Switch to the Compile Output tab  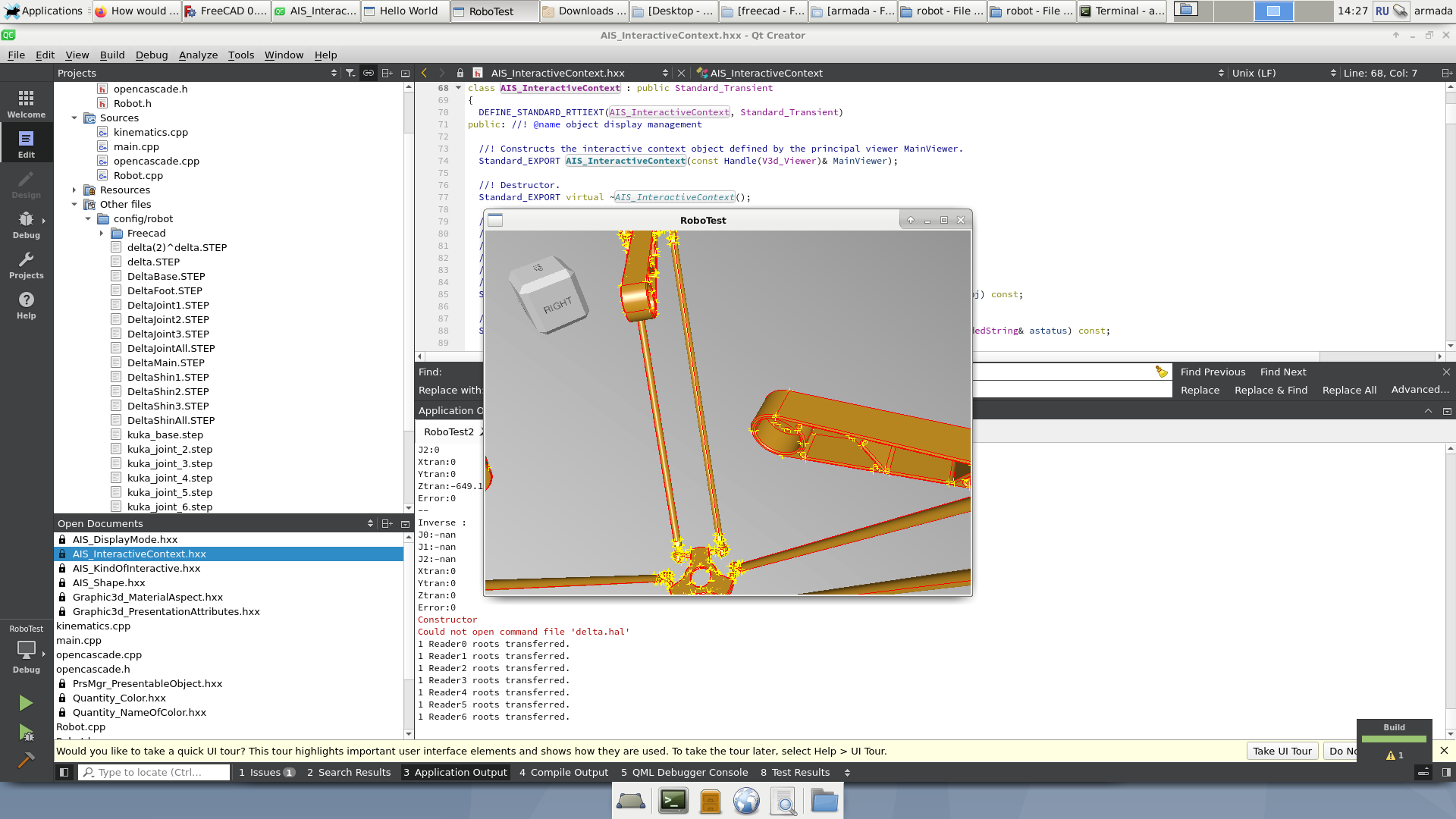pos(563,772)
